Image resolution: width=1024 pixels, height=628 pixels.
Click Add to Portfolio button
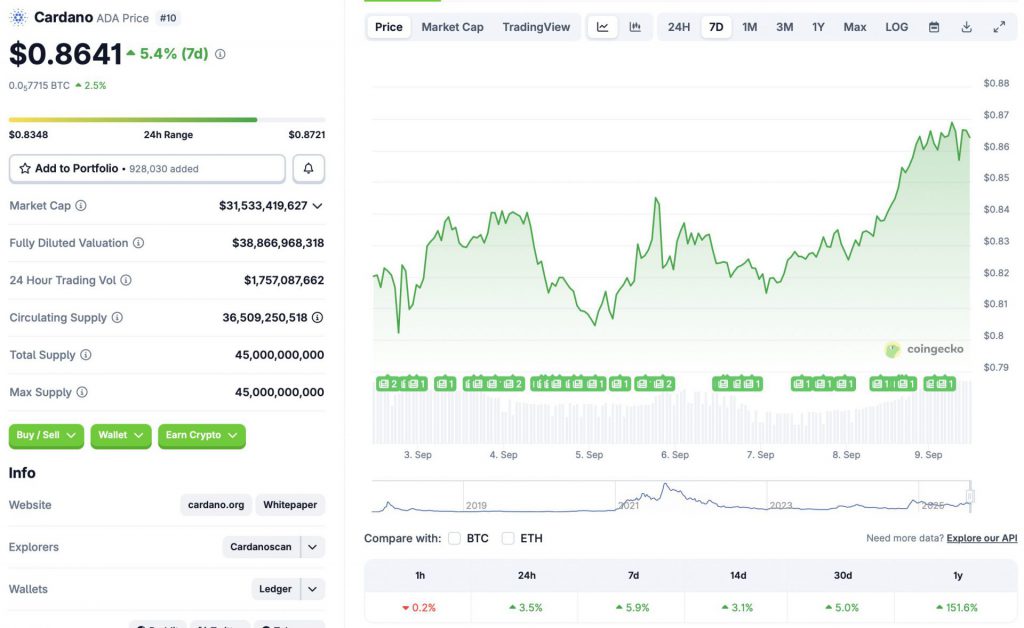(x=147, y=168)
